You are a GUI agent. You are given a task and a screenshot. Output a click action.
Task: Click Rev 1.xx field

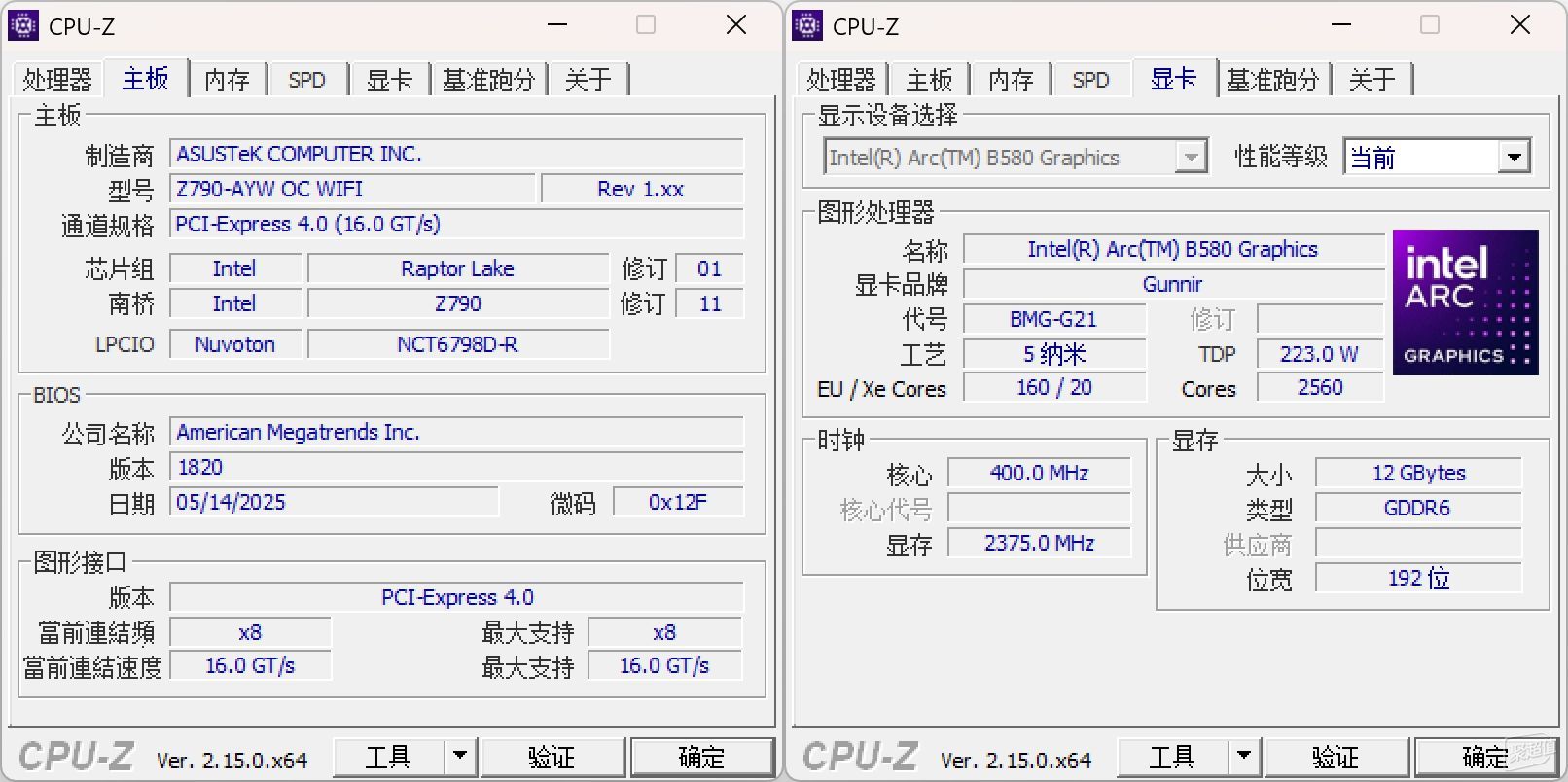pyautogui.click(x=642, y=189)
